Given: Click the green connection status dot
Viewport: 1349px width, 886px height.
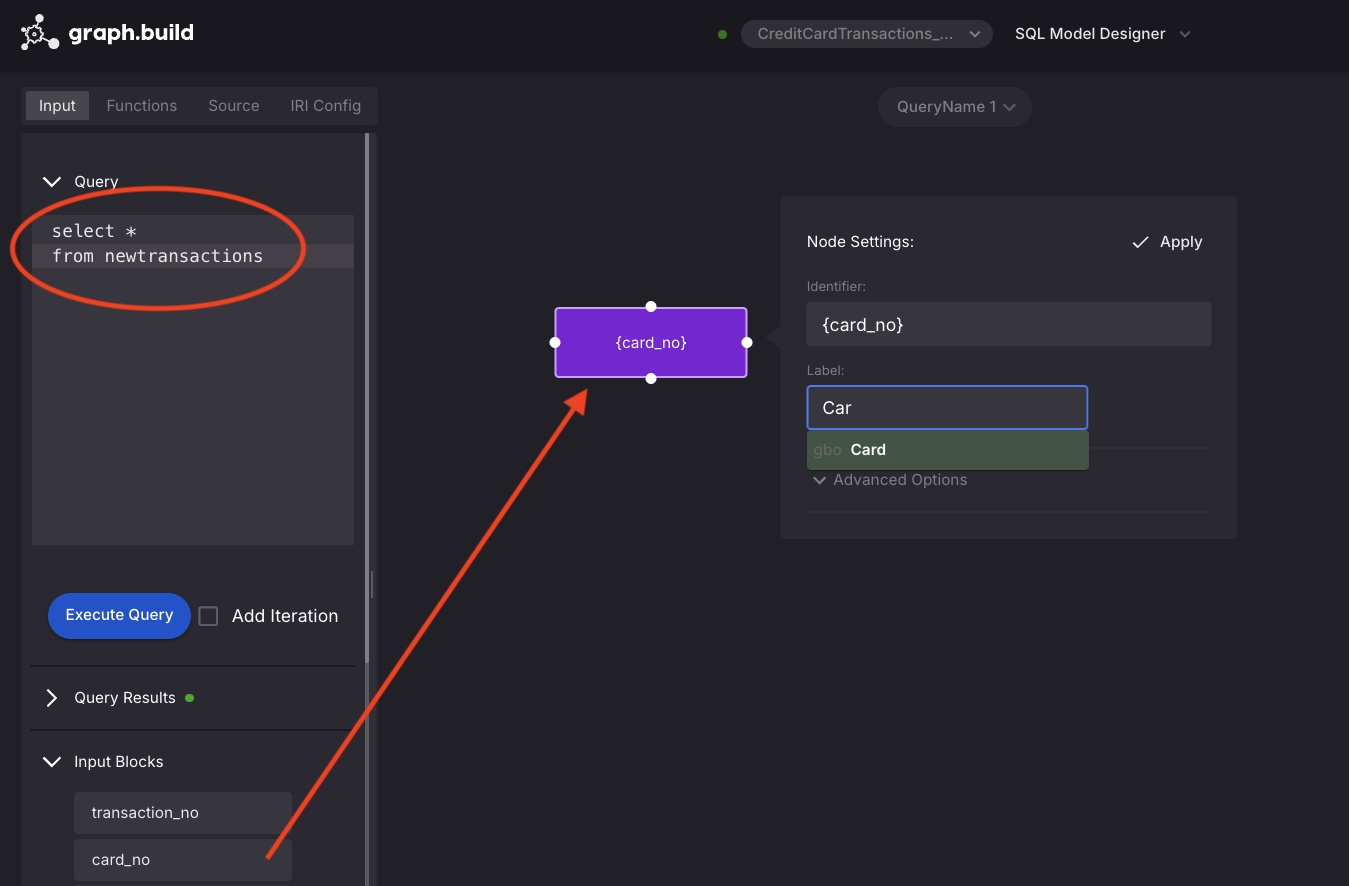Looking at the screenshot, I should click(x=722, y=34).
